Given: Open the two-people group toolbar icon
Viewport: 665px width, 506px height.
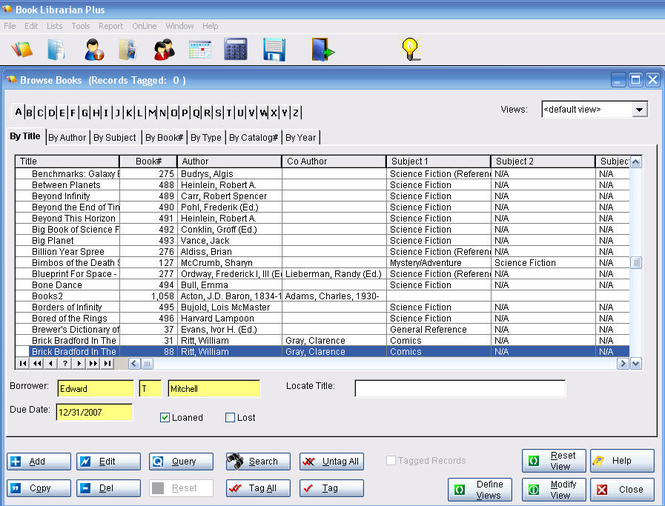Looking at the screenshot, I should [164, 49].
